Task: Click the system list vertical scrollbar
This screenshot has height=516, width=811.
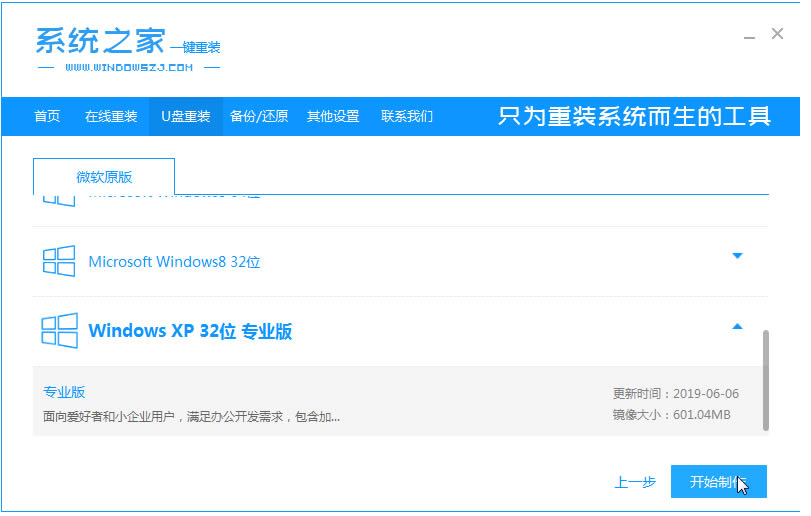Action: click(765, 380)
